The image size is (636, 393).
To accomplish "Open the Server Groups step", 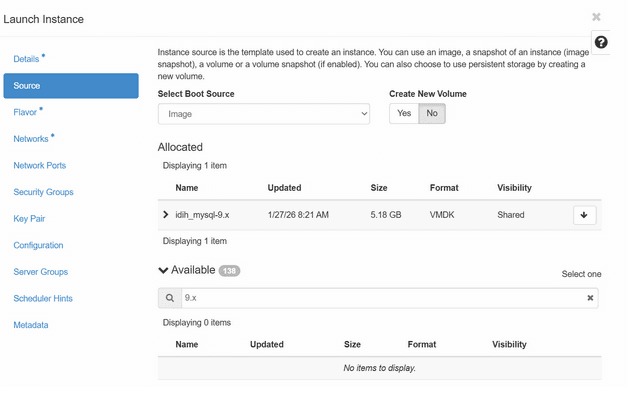I will 41,272.
